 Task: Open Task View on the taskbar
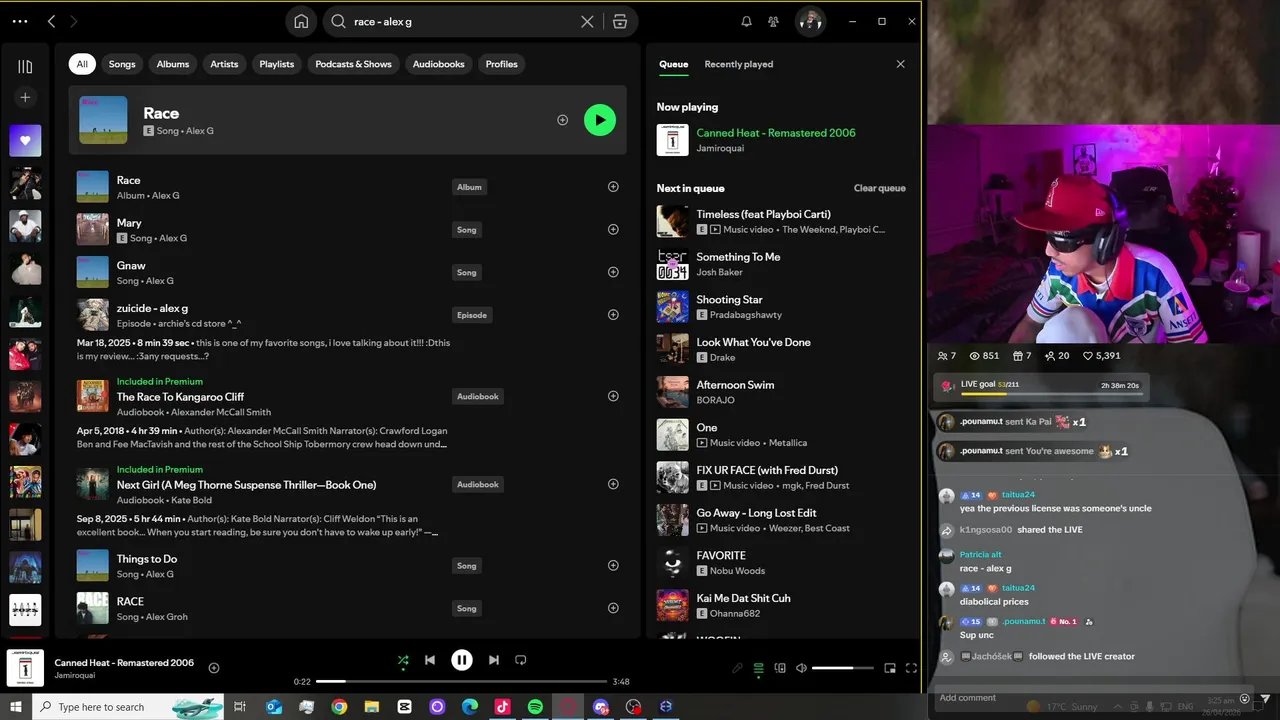(240, 707)
